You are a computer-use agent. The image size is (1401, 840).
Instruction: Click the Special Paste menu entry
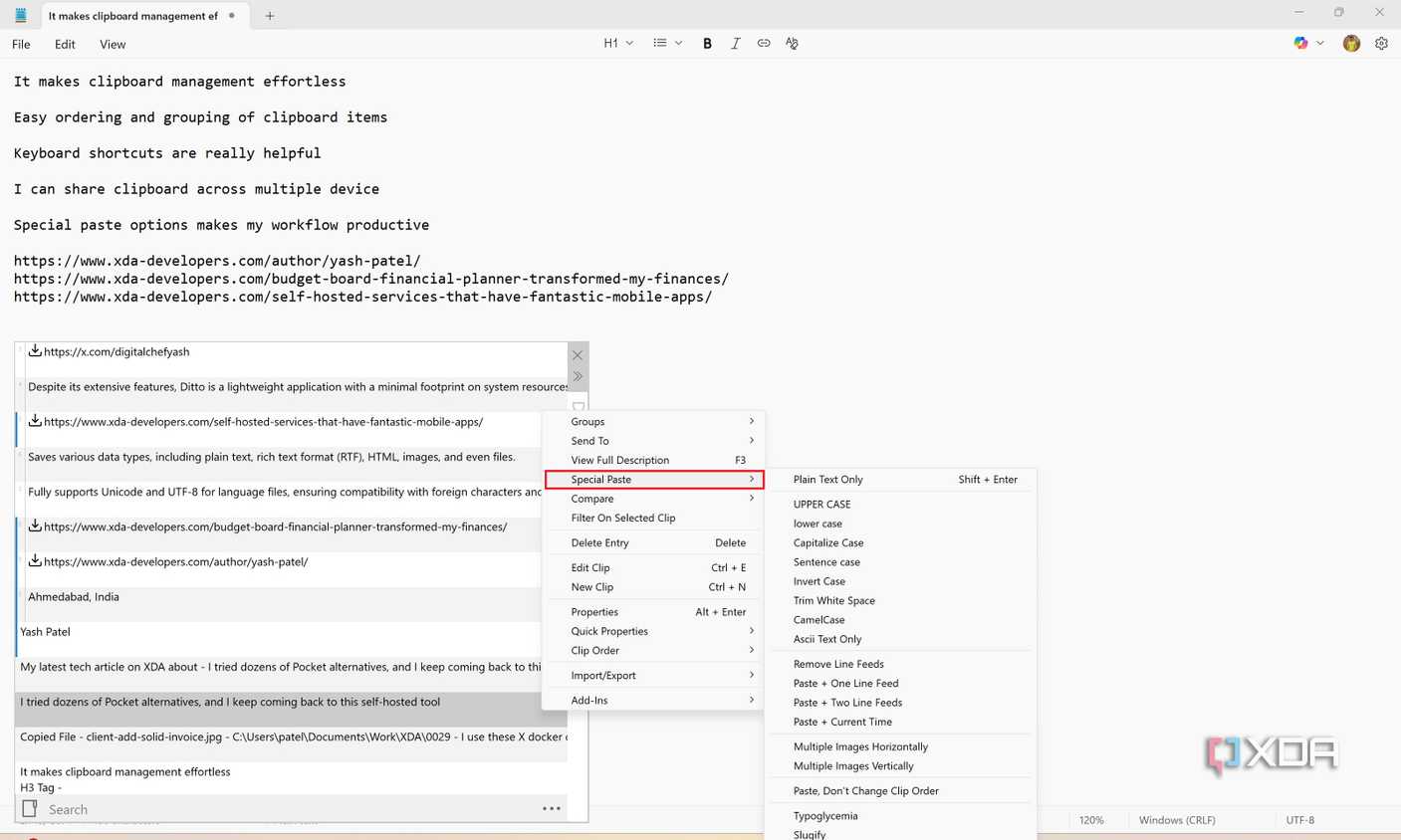click(655, 480)
